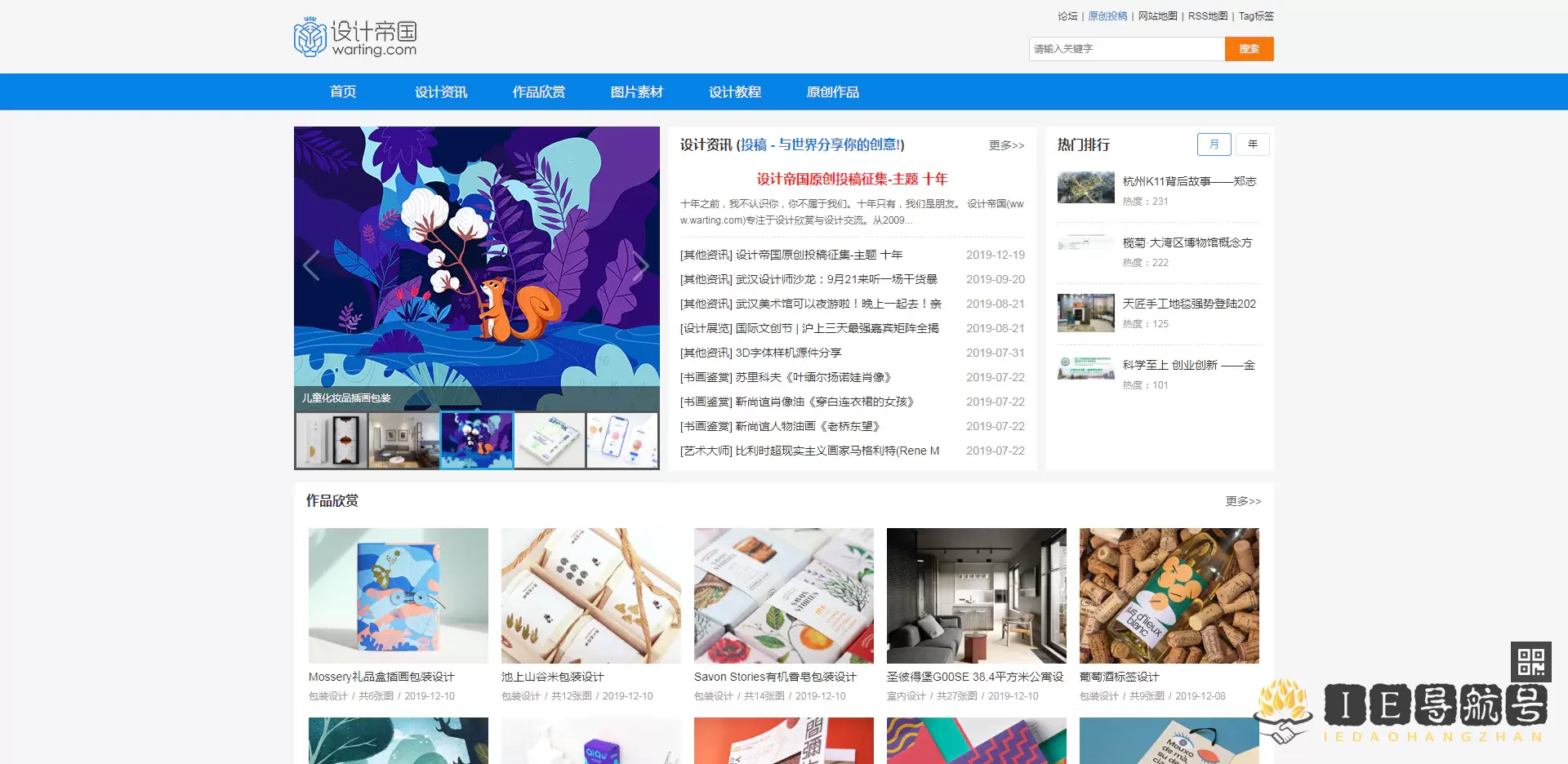The height and width of the screenshot is (764, 1568).
Task: Click the left carousel arrow
Action: (311, 264)
